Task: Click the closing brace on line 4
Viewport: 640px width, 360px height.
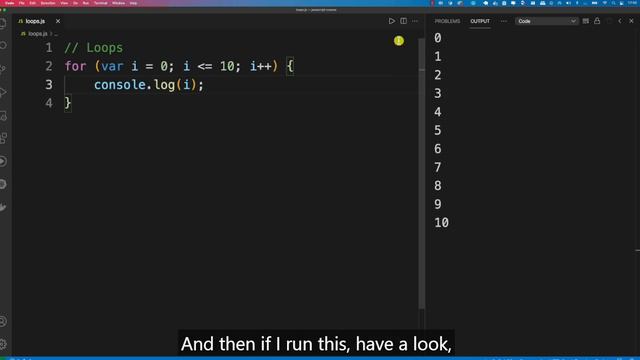Action: 68,103
